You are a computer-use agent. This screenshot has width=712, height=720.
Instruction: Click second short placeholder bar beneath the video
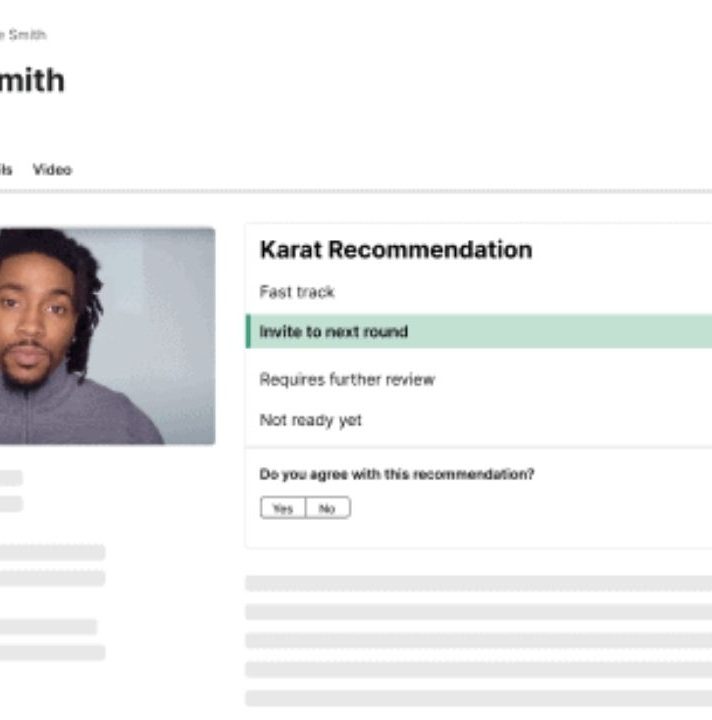point(11,504)
